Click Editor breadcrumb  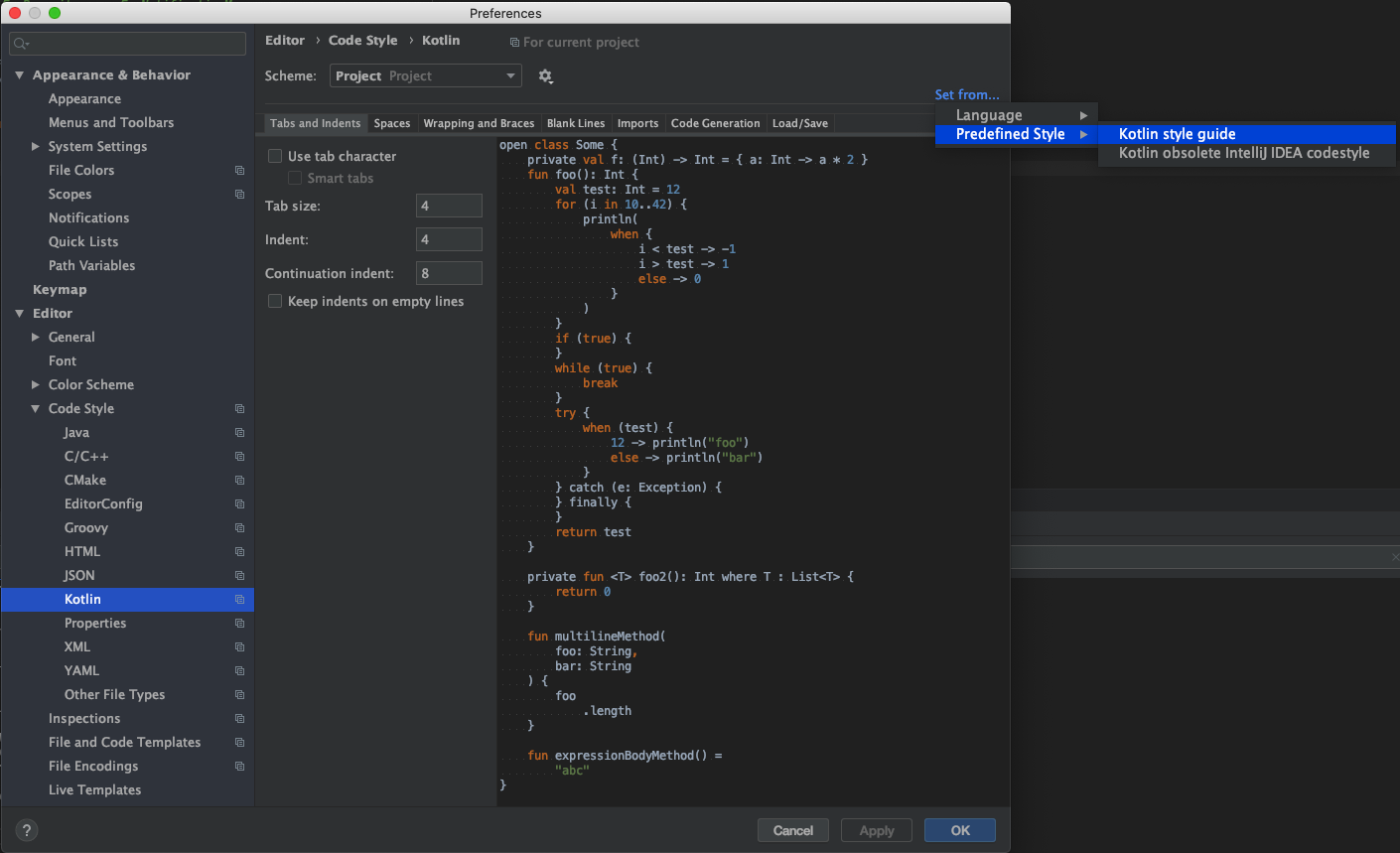coord(285,41)
